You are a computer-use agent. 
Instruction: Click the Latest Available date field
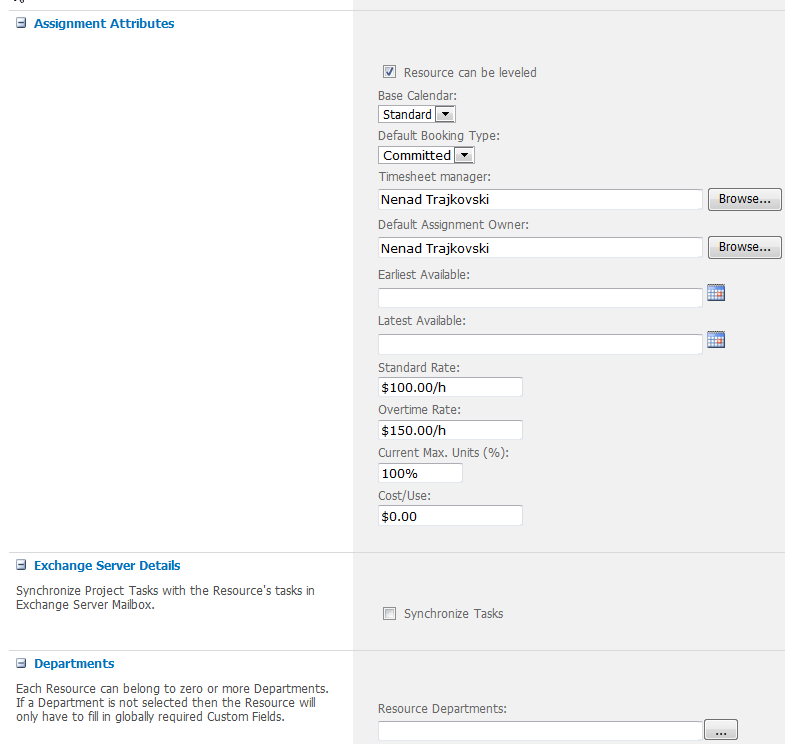540,344
